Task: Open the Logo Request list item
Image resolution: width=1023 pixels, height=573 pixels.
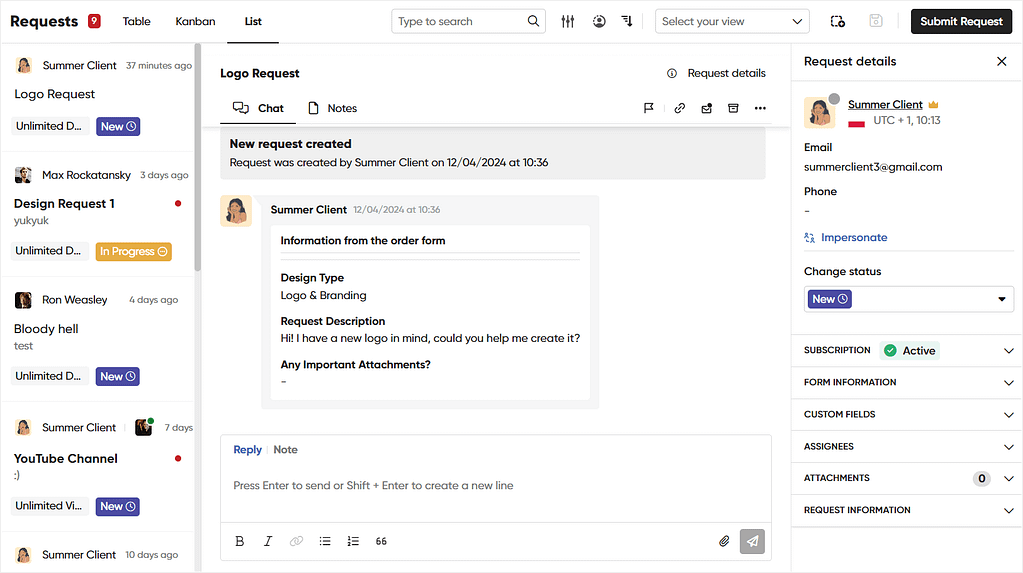Action: pos(99,95)
